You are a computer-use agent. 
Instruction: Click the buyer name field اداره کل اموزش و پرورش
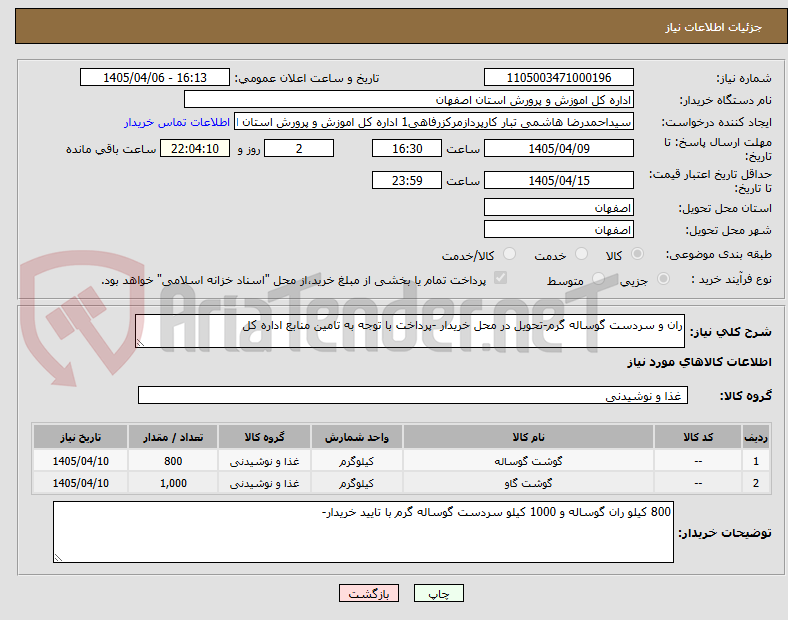coord(409,99)
